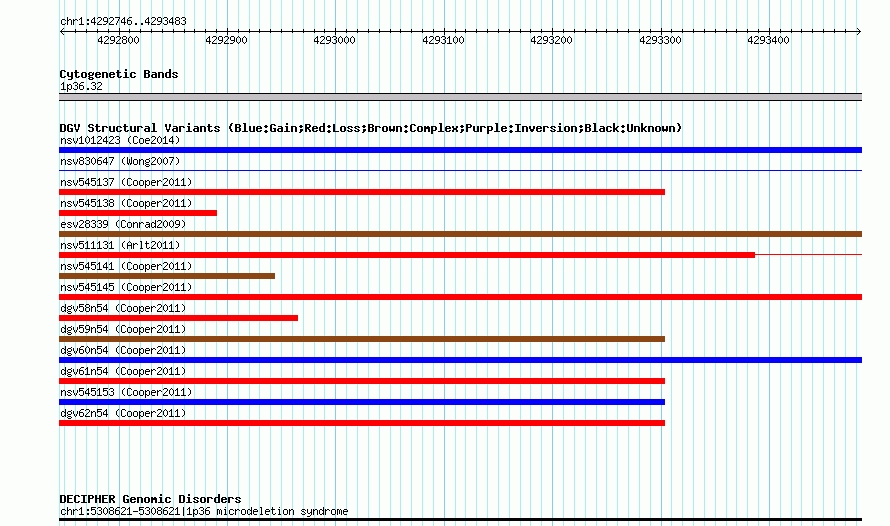The width and height of the screenshot is (890, 526).
Task: Click the 4292800 ruler position
Action: click(x=118, y=40)
